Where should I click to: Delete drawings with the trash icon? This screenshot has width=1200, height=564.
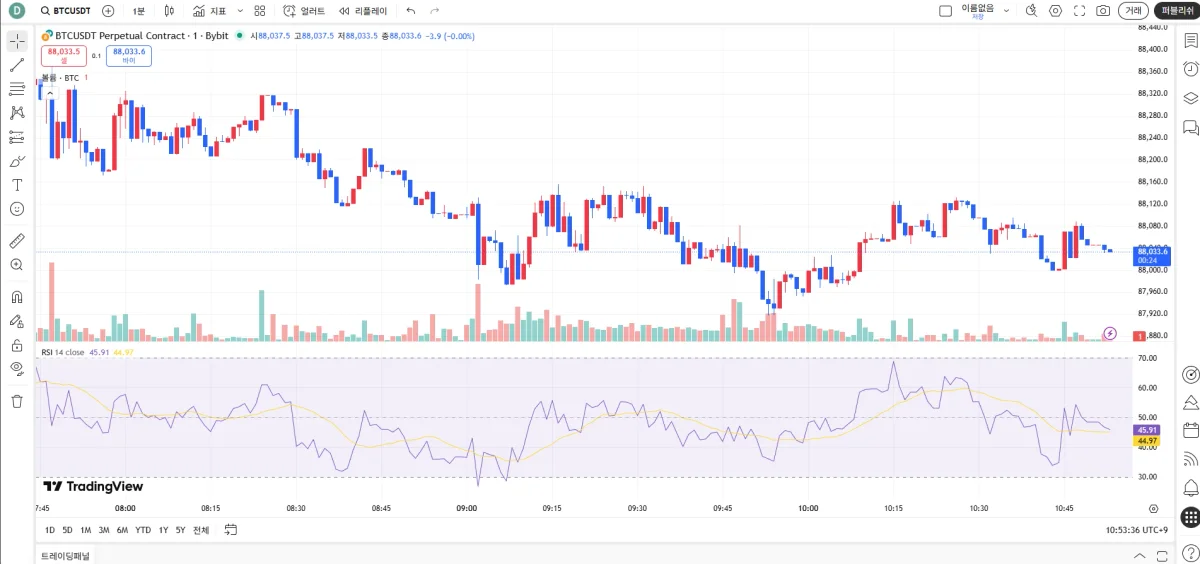17,401
